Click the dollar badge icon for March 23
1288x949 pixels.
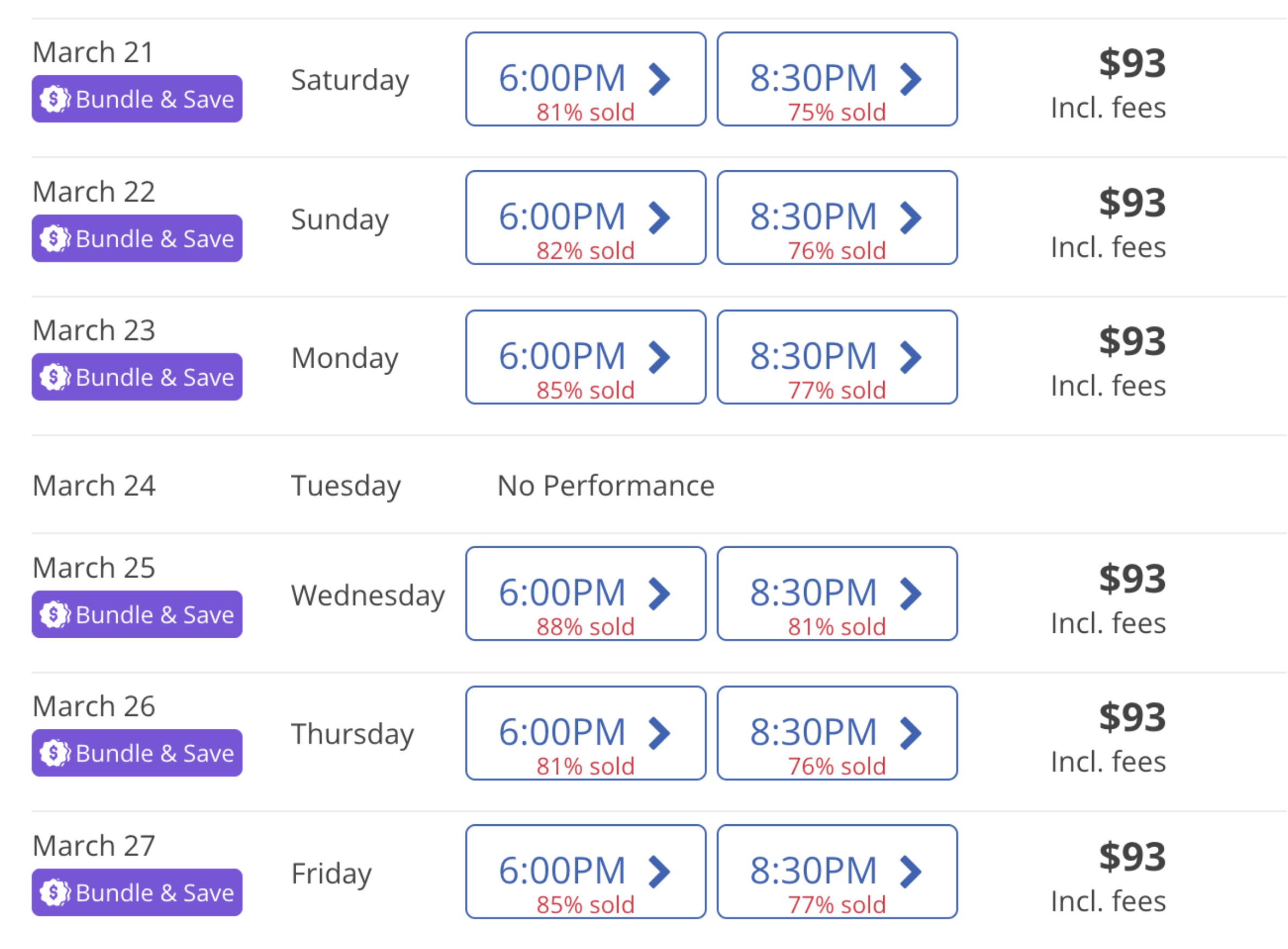[x=54, y=377]
